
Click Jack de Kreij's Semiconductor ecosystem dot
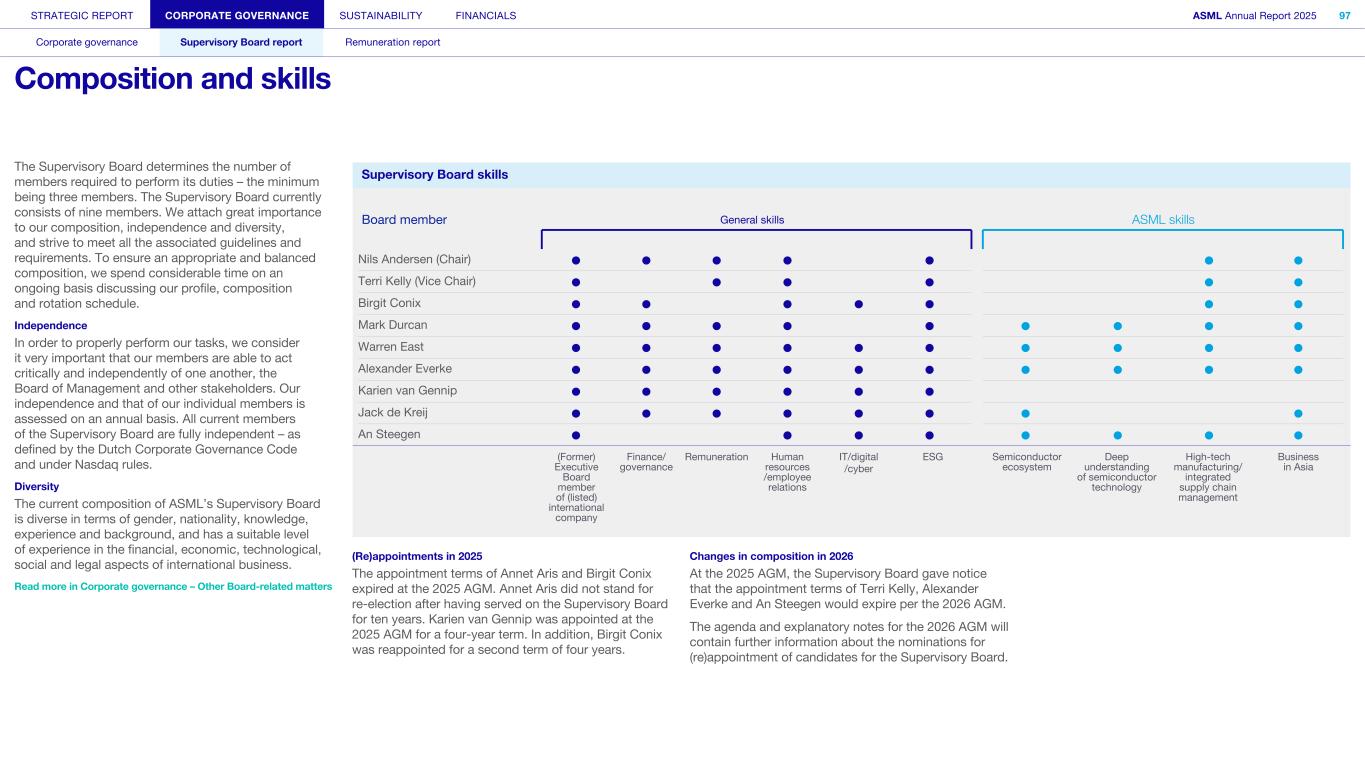tap(1025, 413)
